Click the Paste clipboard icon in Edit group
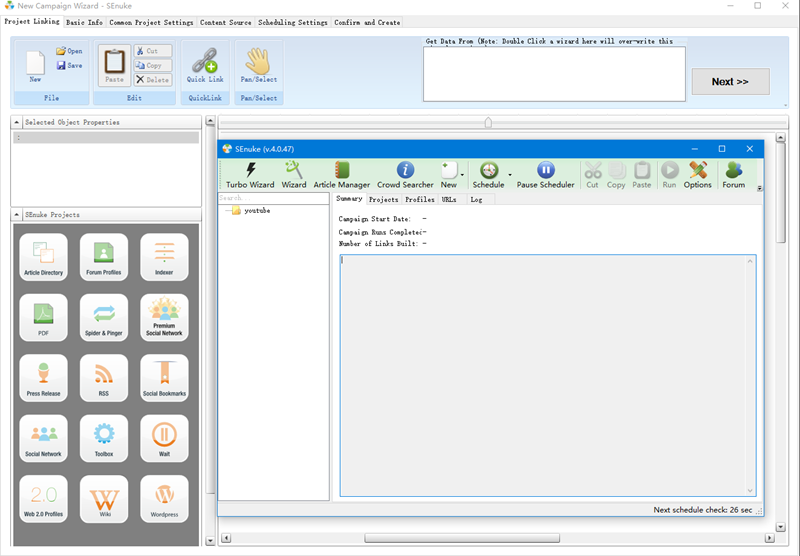This screenshot has height=556, width=800. 114,65
